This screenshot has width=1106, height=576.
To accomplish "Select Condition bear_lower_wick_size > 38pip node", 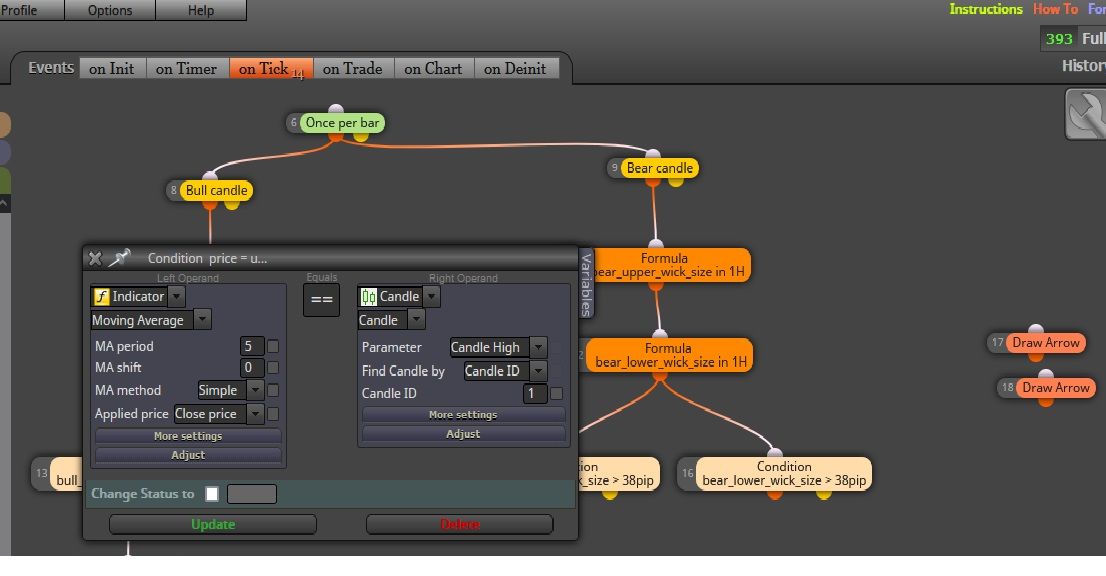I will (x=784, y=474).
